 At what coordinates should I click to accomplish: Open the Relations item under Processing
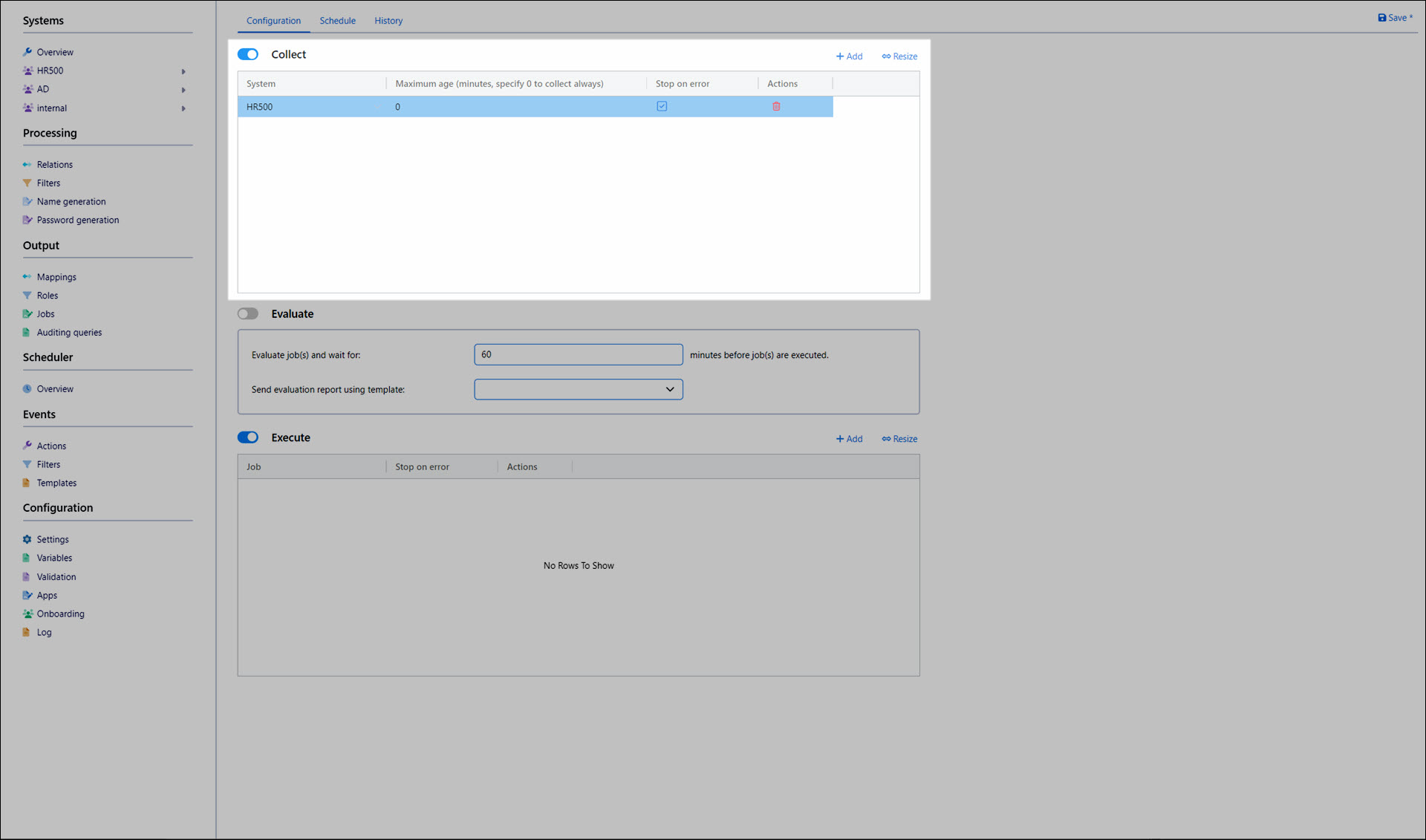(54, 164)
